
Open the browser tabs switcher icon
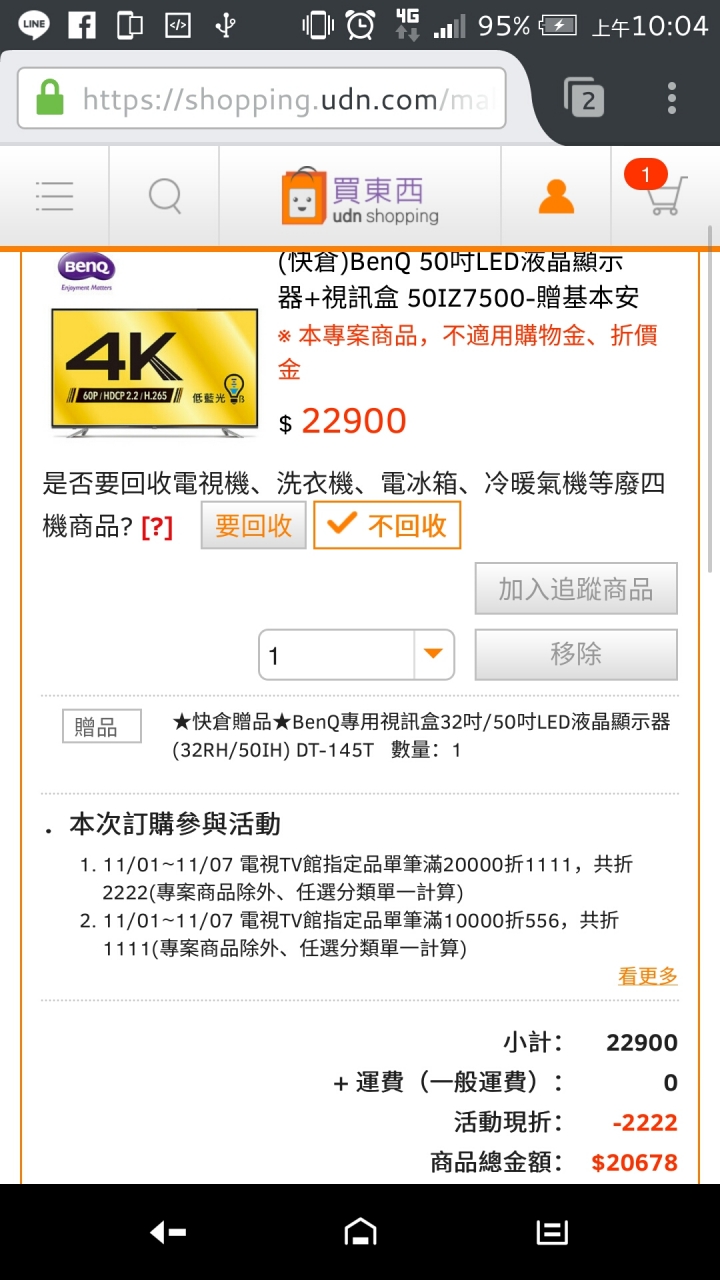pyautogui.click(x=584, y=98)
